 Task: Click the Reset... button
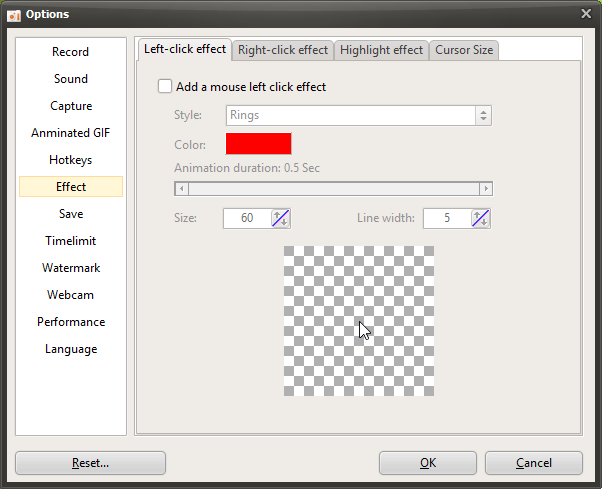point(90,463)
